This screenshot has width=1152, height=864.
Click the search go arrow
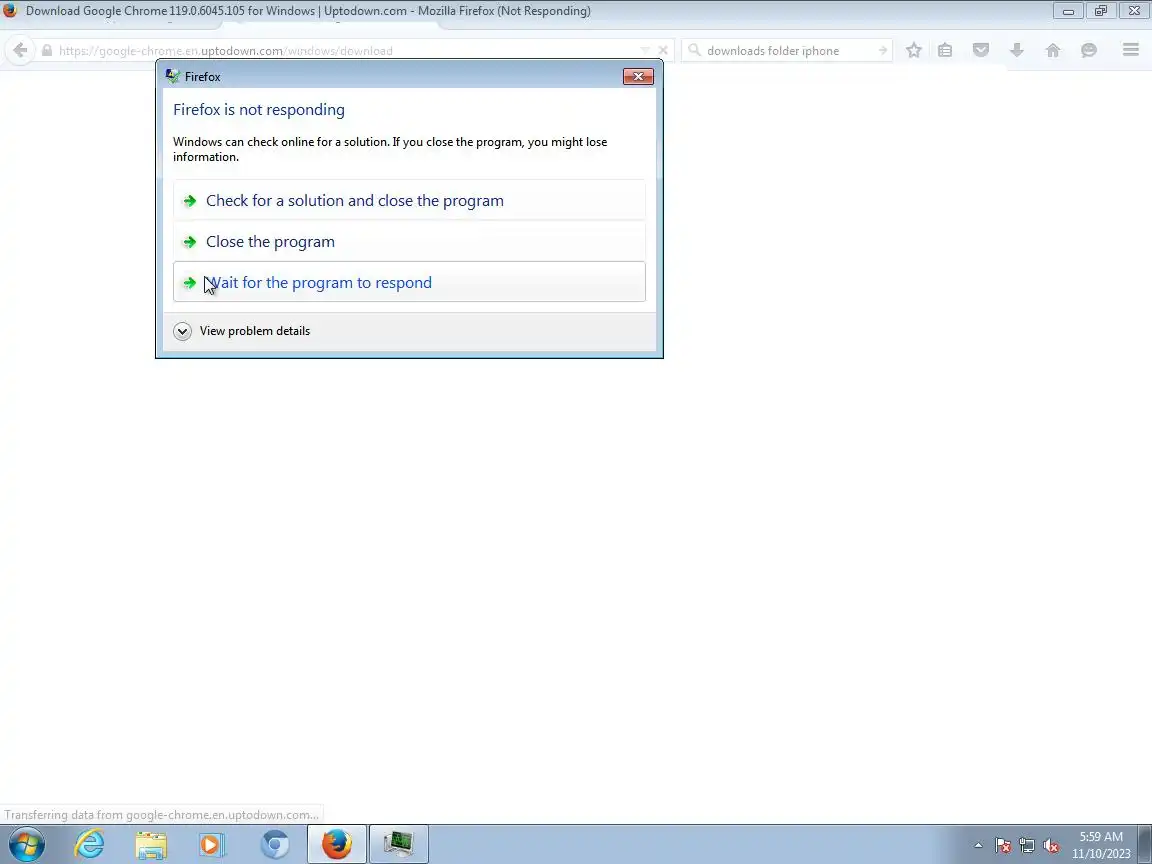coord(882,51)
